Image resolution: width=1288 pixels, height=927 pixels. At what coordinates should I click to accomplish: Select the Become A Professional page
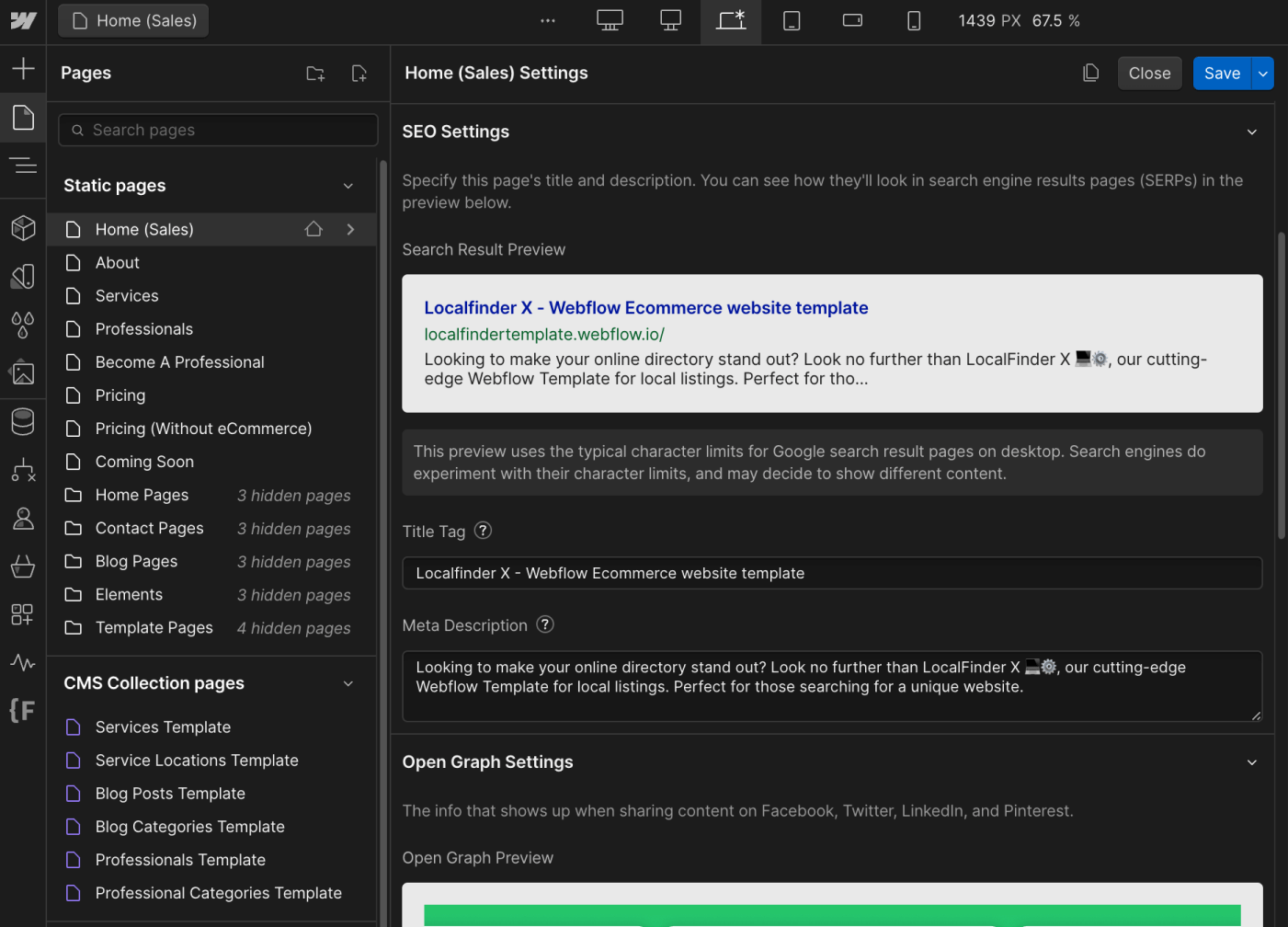[x=211, y=361]
